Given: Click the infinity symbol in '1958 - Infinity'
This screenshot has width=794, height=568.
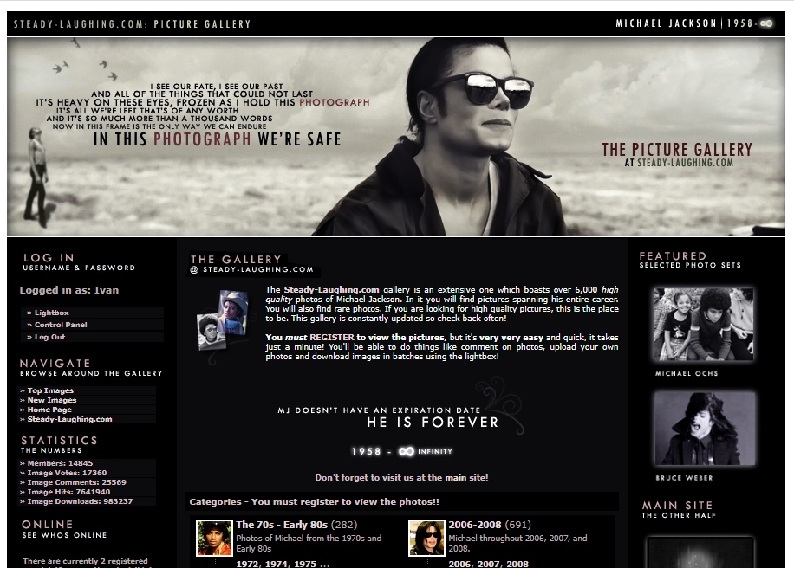Looking at the screenshot, I should [406, 451].
